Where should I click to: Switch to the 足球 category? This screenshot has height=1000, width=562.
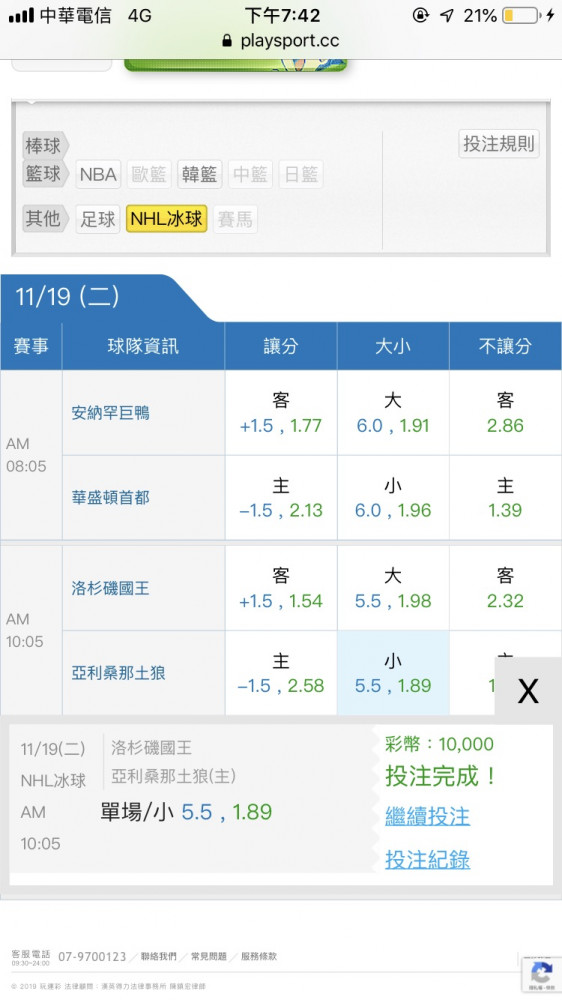click(x=98, y=219)
